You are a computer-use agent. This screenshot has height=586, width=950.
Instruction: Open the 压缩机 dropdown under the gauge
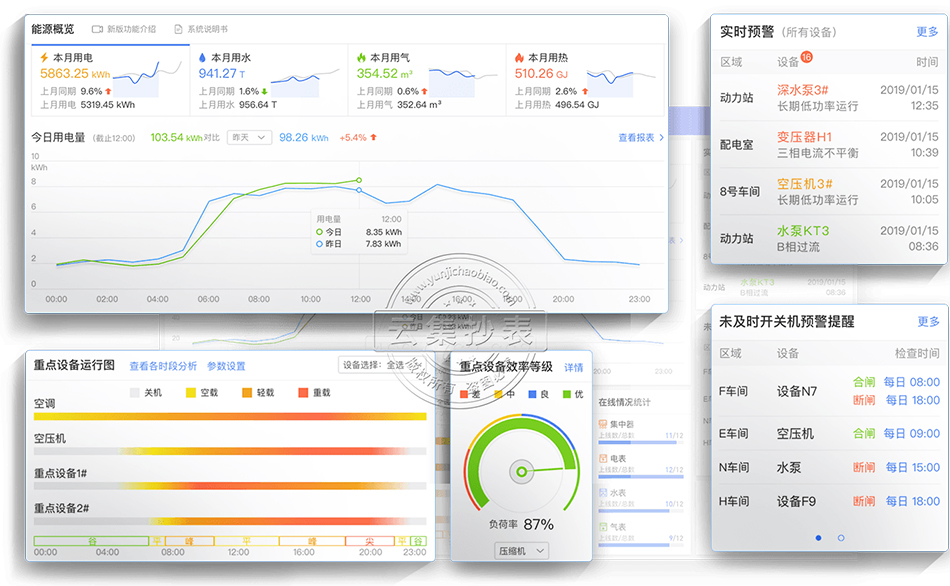(522, 551)
